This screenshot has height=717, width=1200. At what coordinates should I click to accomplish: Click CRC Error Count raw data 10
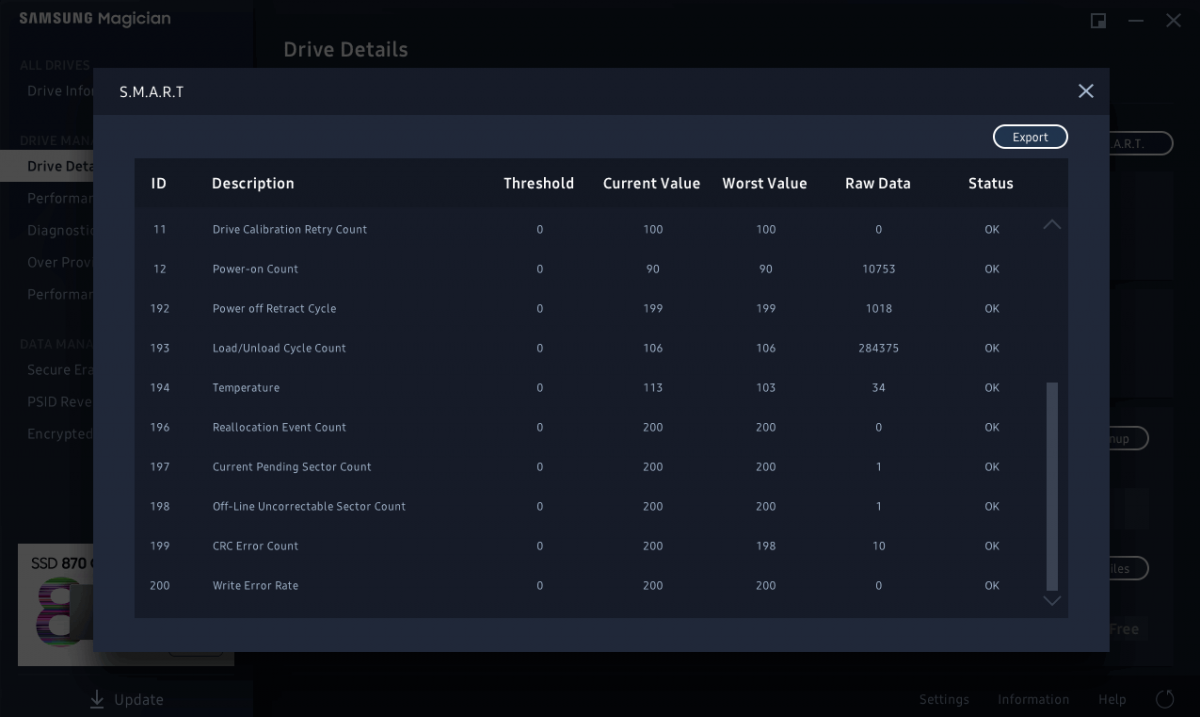(x=878, y=546)
